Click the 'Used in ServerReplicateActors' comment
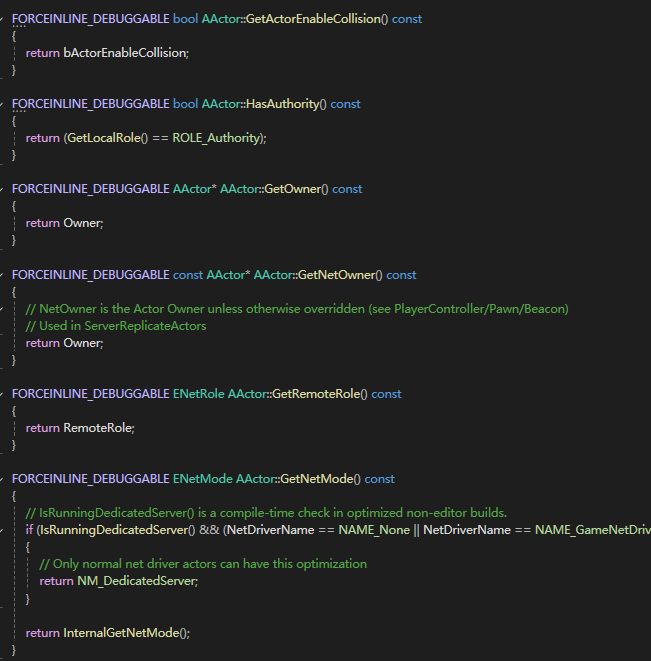Viewport: 651px width, 661px height. click(116, 326)
